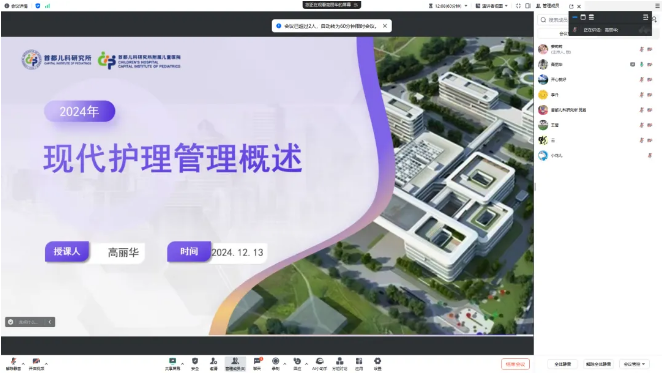Click the red End Meeting button
Screen dimensions: 665x377
515,364
